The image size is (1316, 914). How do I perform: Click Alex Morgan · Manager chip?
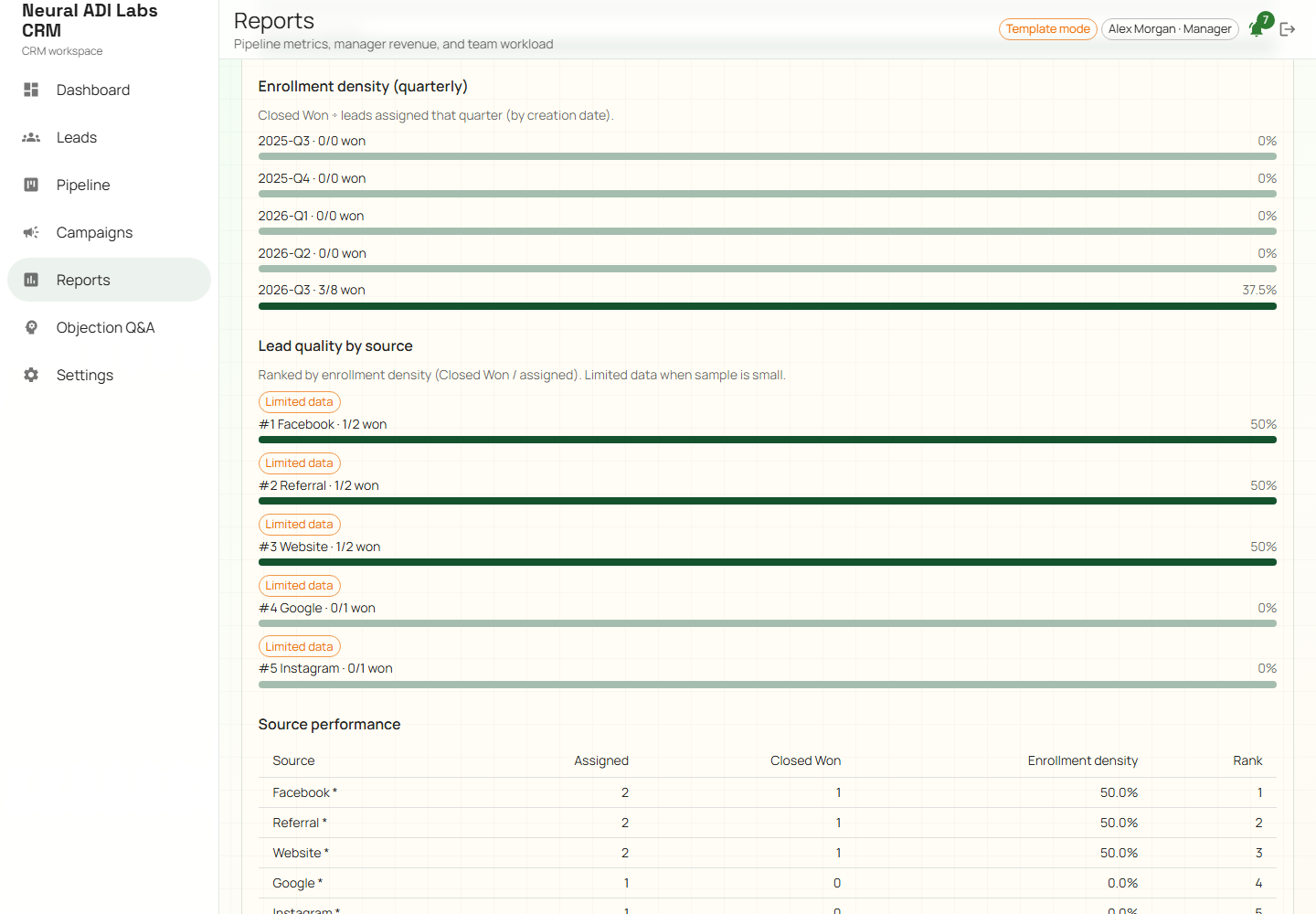point(1170,29)
